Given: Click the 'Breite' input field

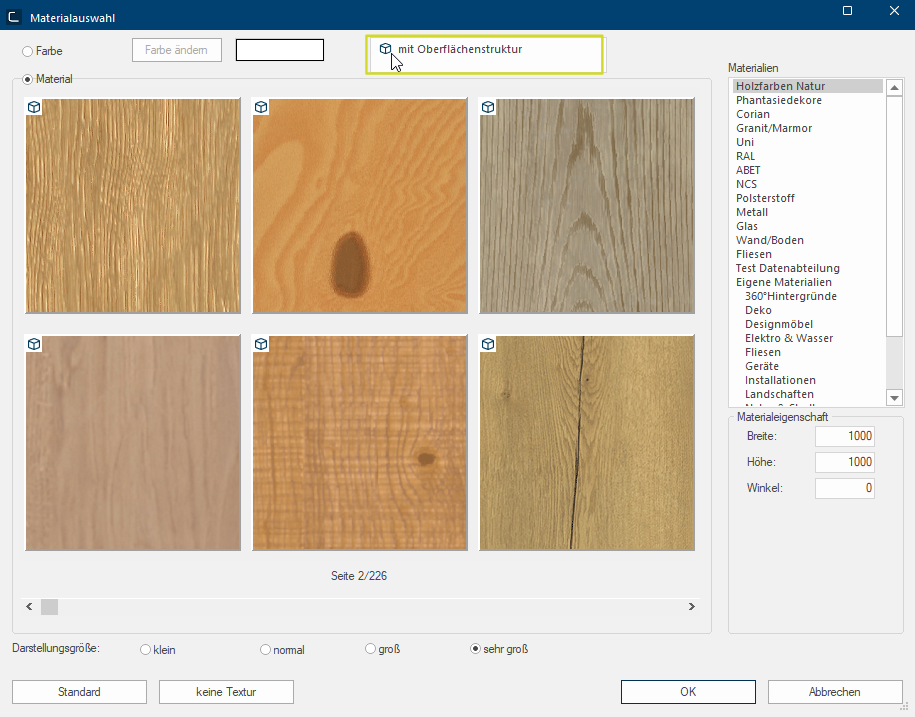Looking at the screenshot, I should [x=845, y=436].
